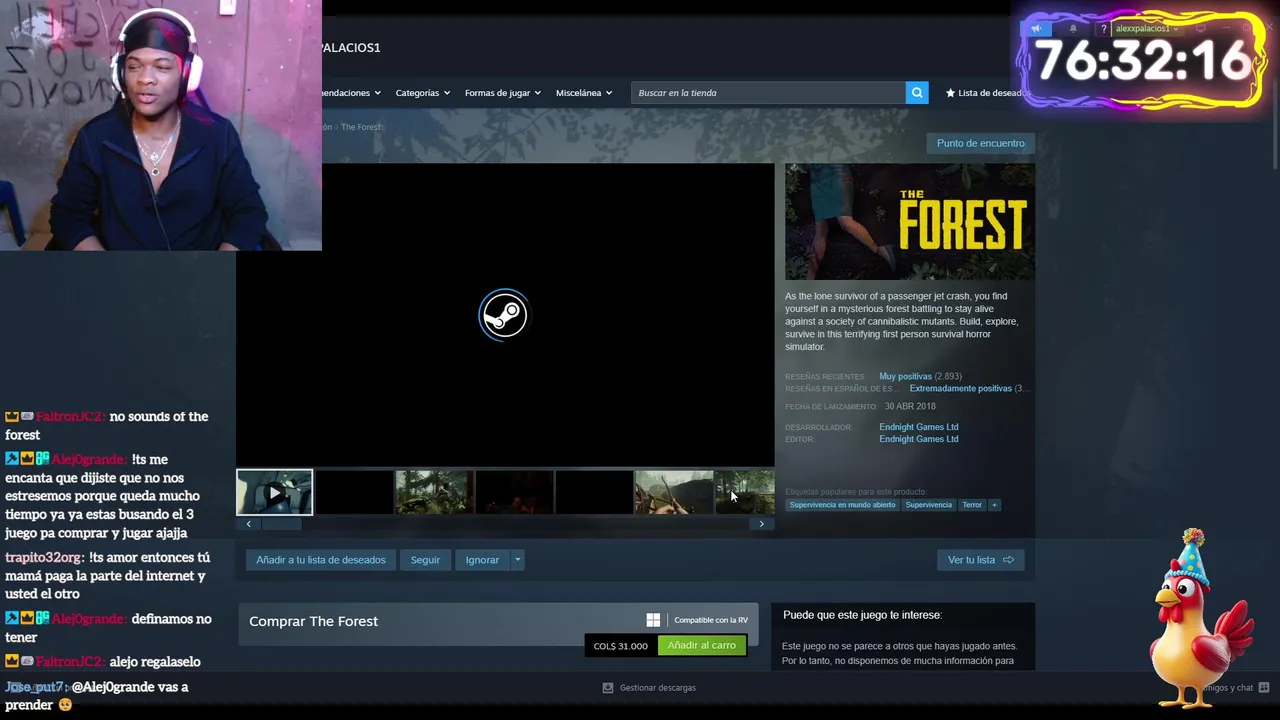Click the loading video player area

pos(505,315)
